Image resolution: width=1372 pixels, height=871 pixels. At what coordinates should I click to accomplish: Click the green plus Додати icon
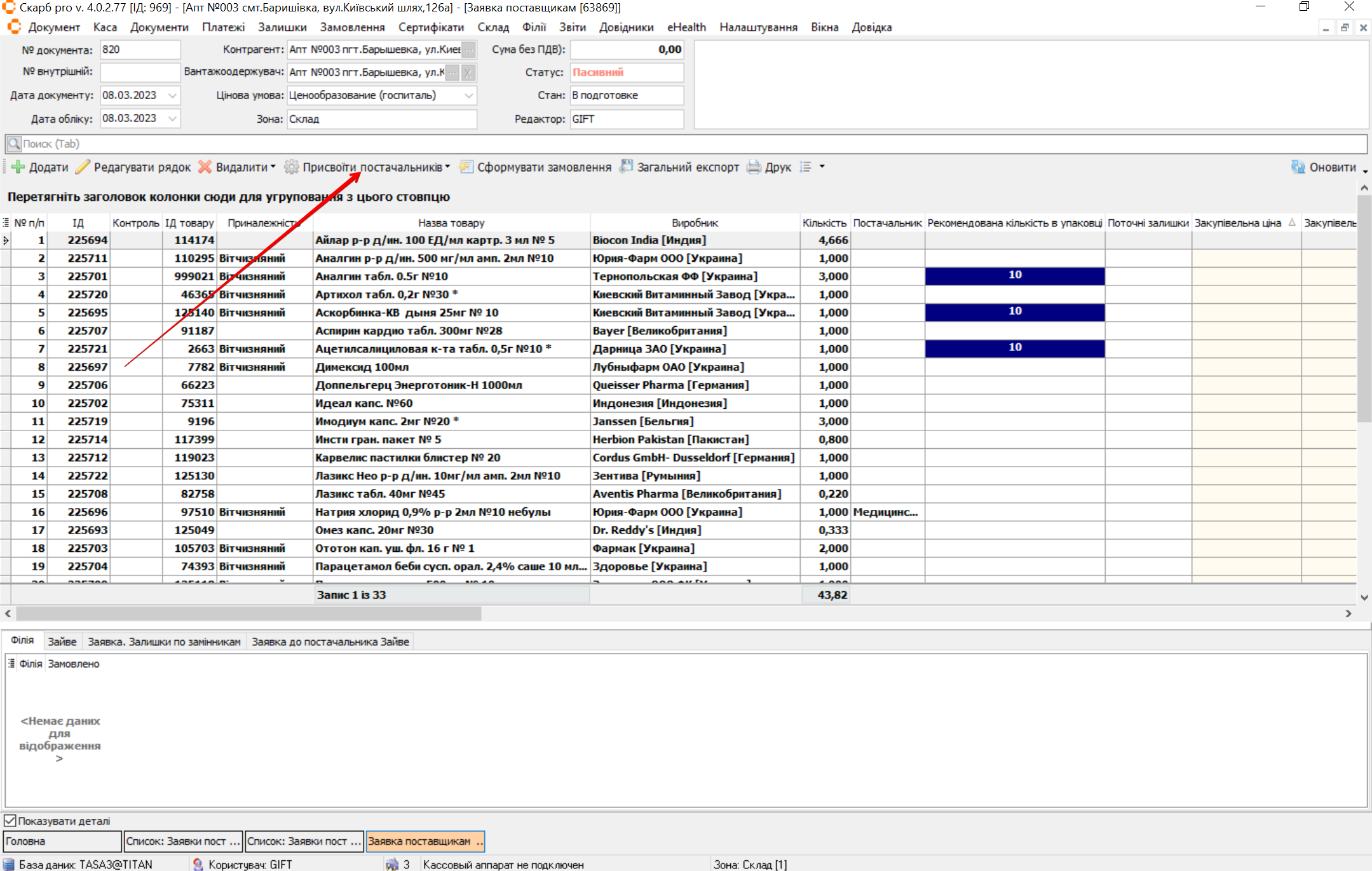coord(18,167)
